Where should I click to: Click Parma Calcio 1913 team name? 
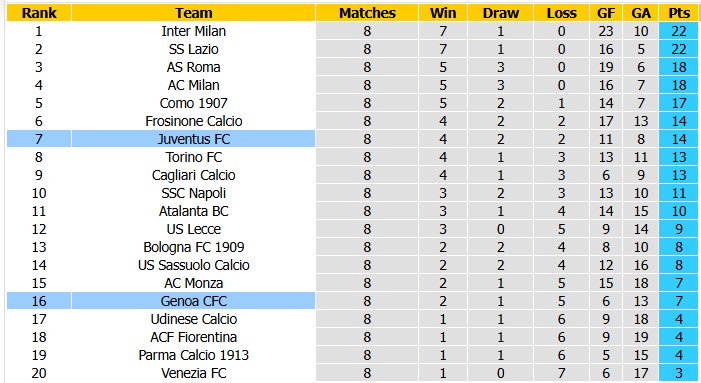click(x=194, y=355)
